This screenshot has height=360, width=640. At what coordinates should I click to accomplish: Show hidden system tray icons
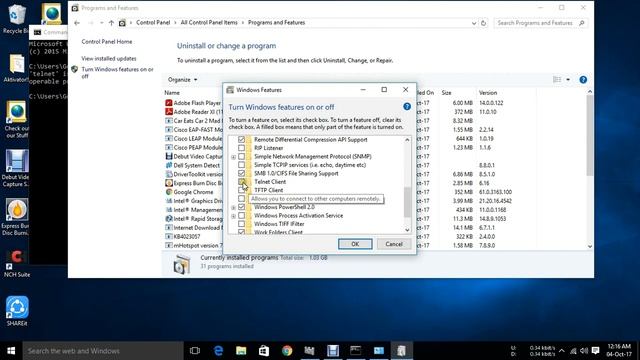coord(562,351)
